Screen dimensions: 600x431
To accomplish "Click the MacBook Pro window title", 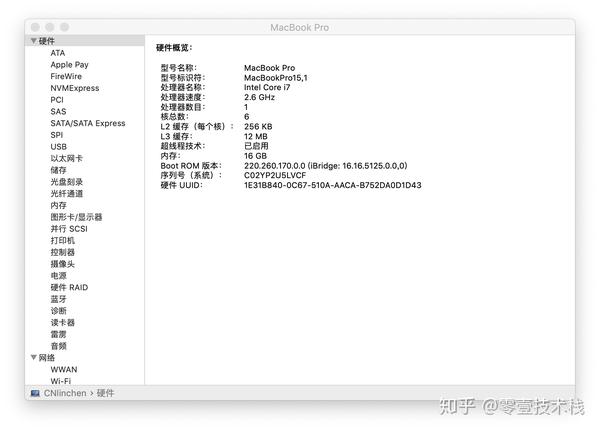I will (300, 28).
